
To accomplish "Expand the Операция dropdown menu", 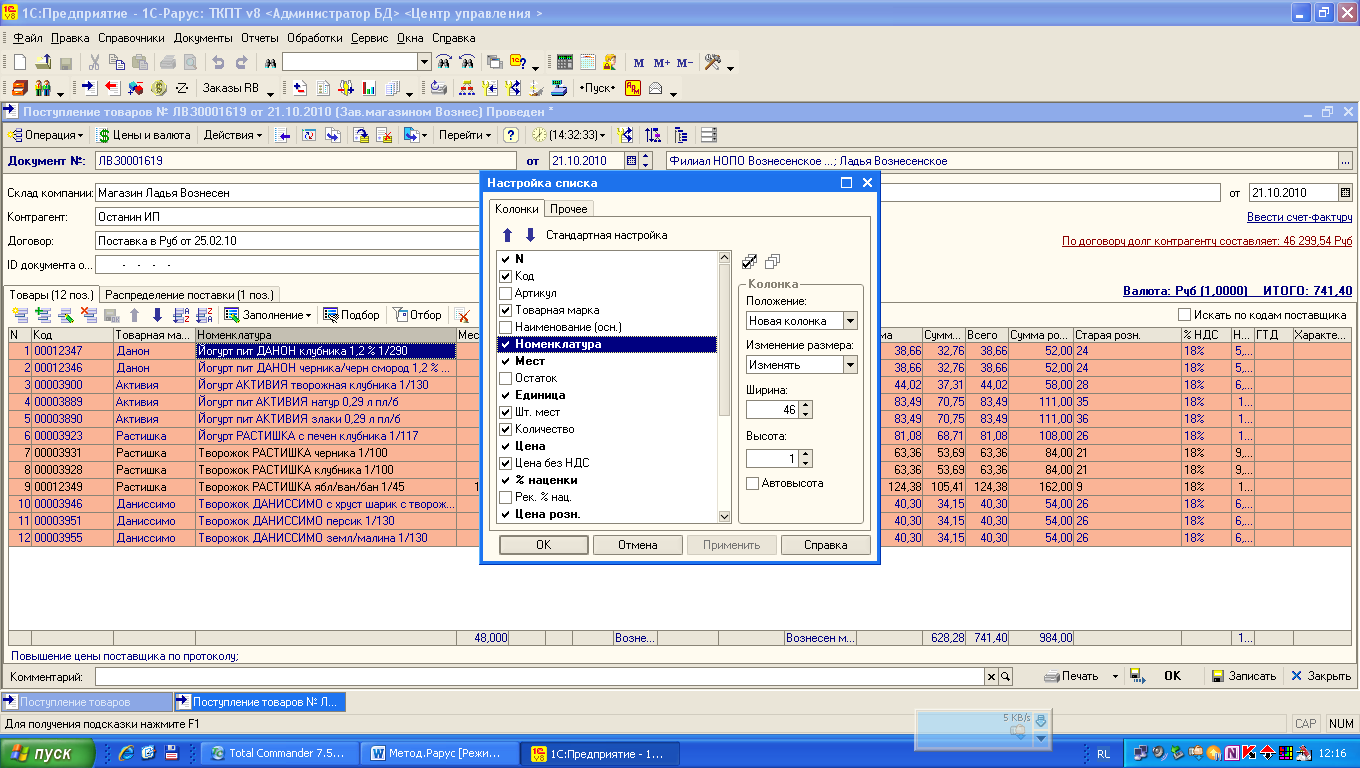I will coord(46,135).
